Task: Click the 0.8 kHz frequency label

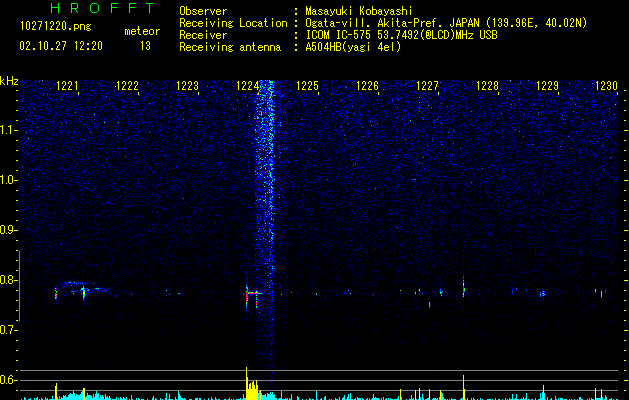Action: click(8, 280)
